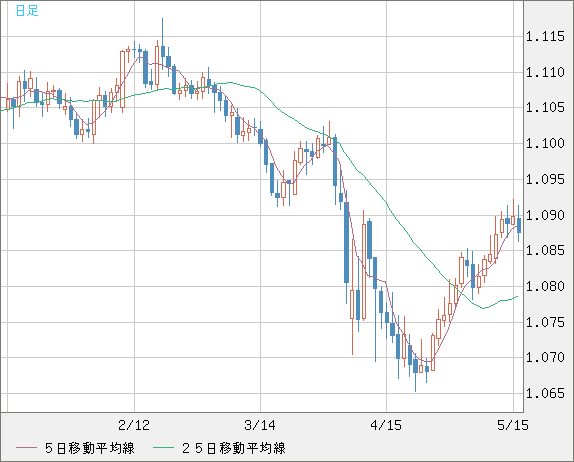574x462 pixels.
Task: Click the 2/12 date label
Action: coord(134,425)
